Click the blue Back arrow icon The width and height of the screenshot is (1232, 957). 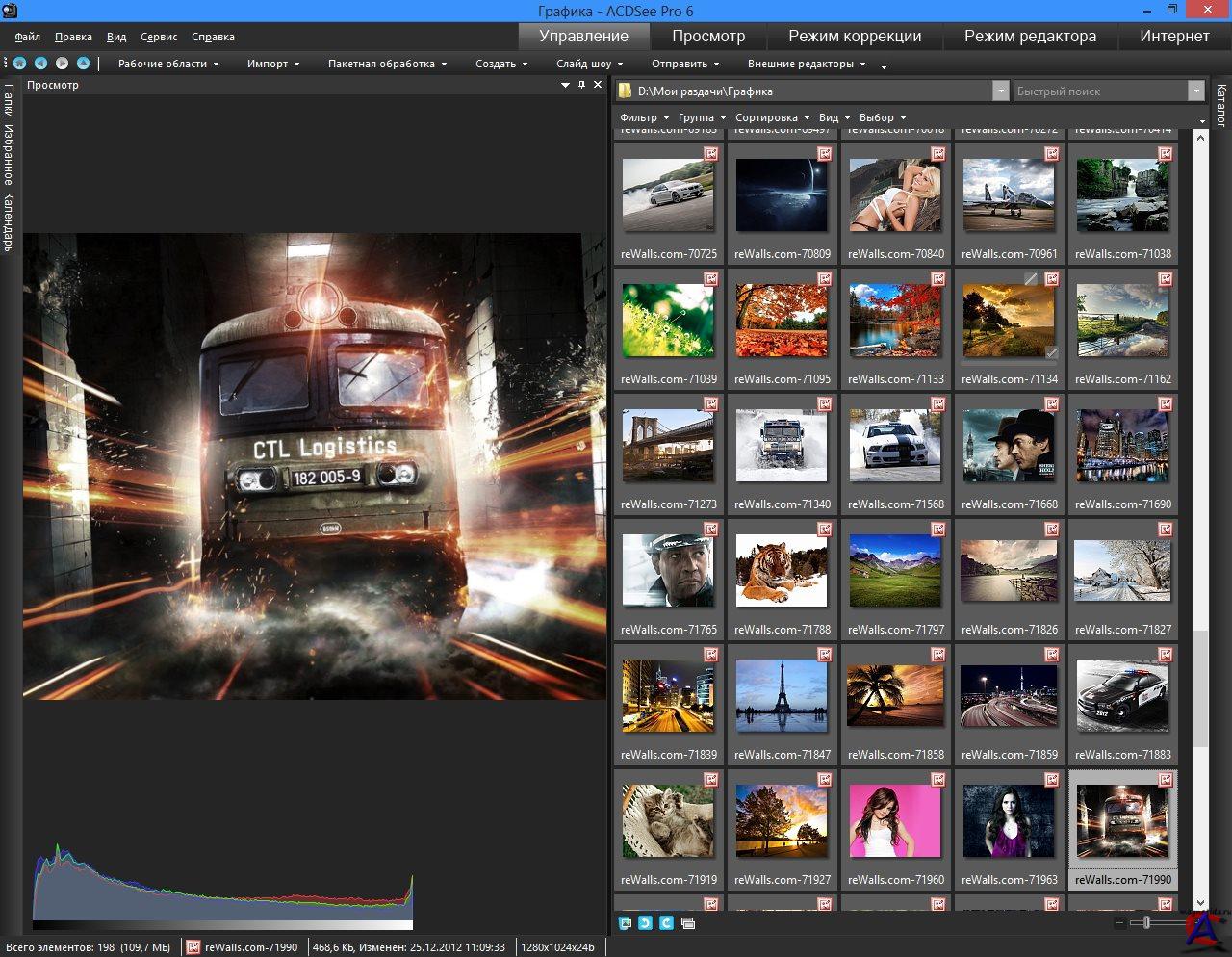40,64
